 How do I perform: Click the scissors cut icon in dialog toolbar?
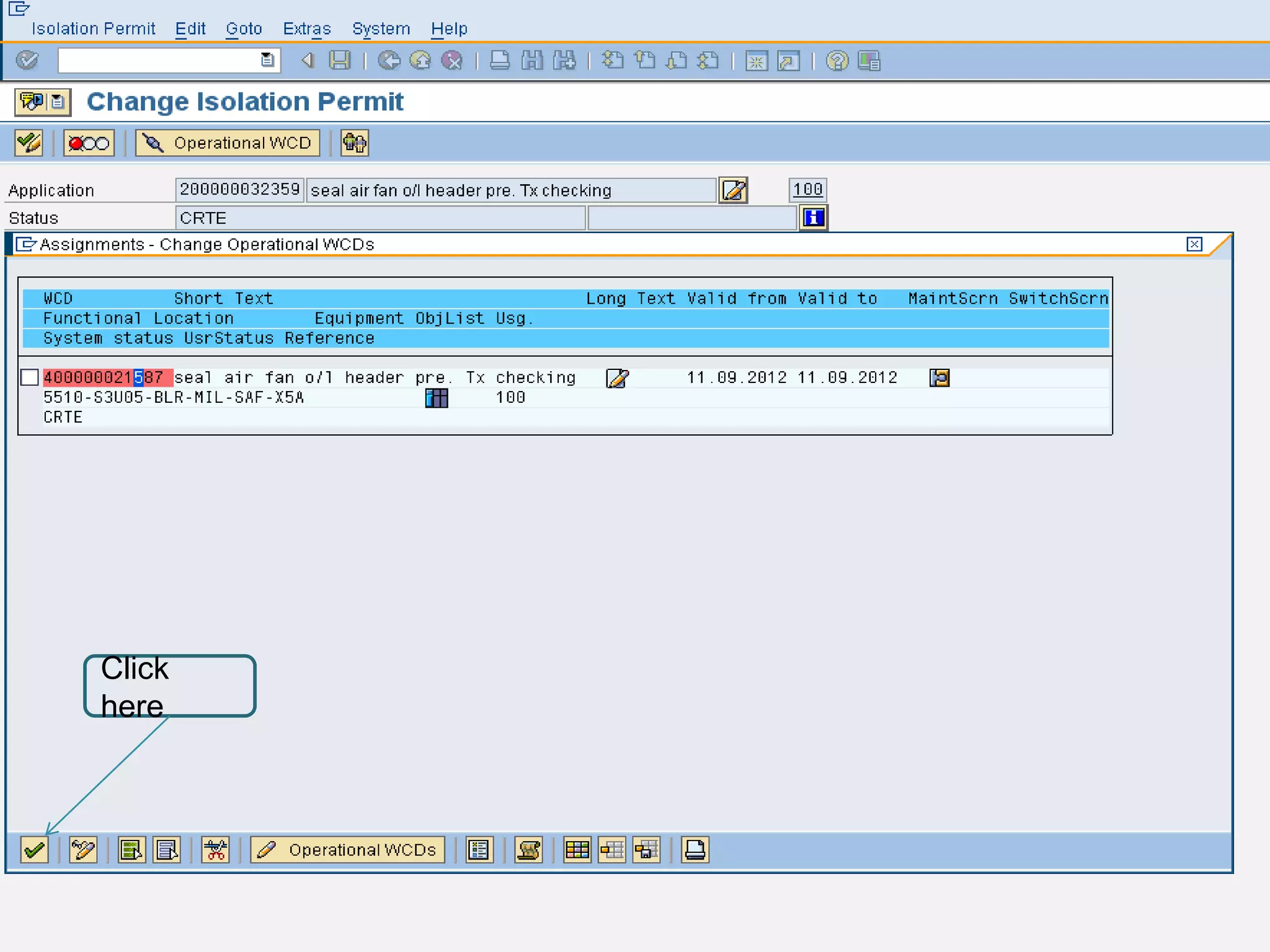coord(215,850)
